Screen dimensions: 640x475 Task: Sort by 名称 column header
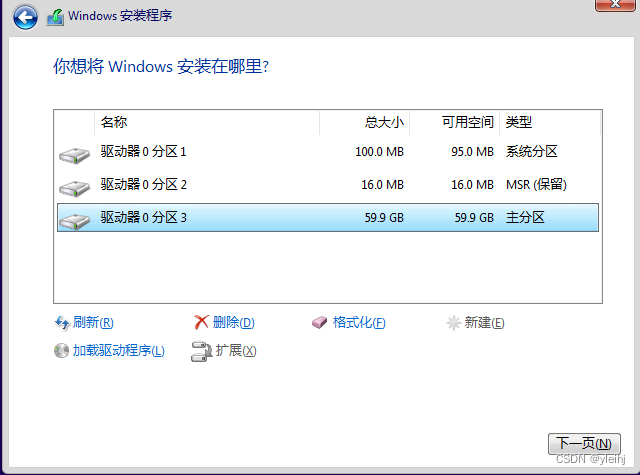207,122
